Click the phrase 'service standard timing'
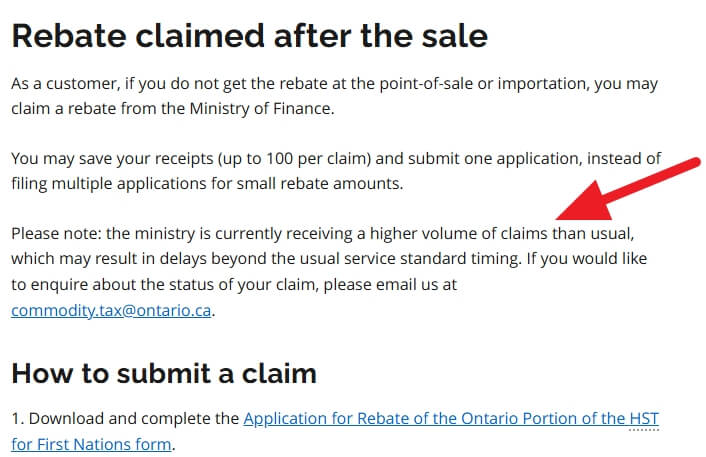Viewport: 706px width, 457px height. [432, 259]
